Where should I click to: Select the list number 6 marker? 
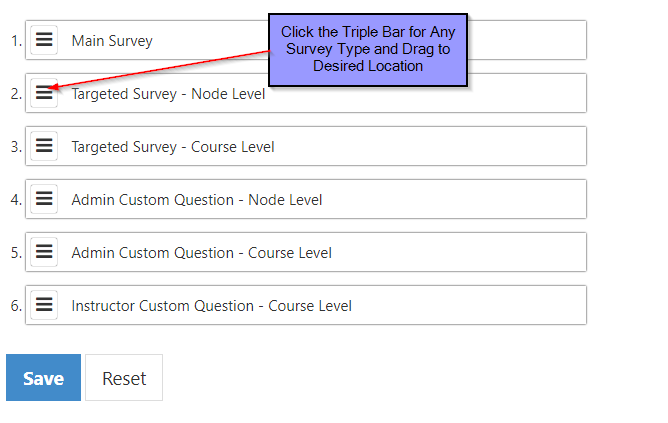click(x=16, y=306)
